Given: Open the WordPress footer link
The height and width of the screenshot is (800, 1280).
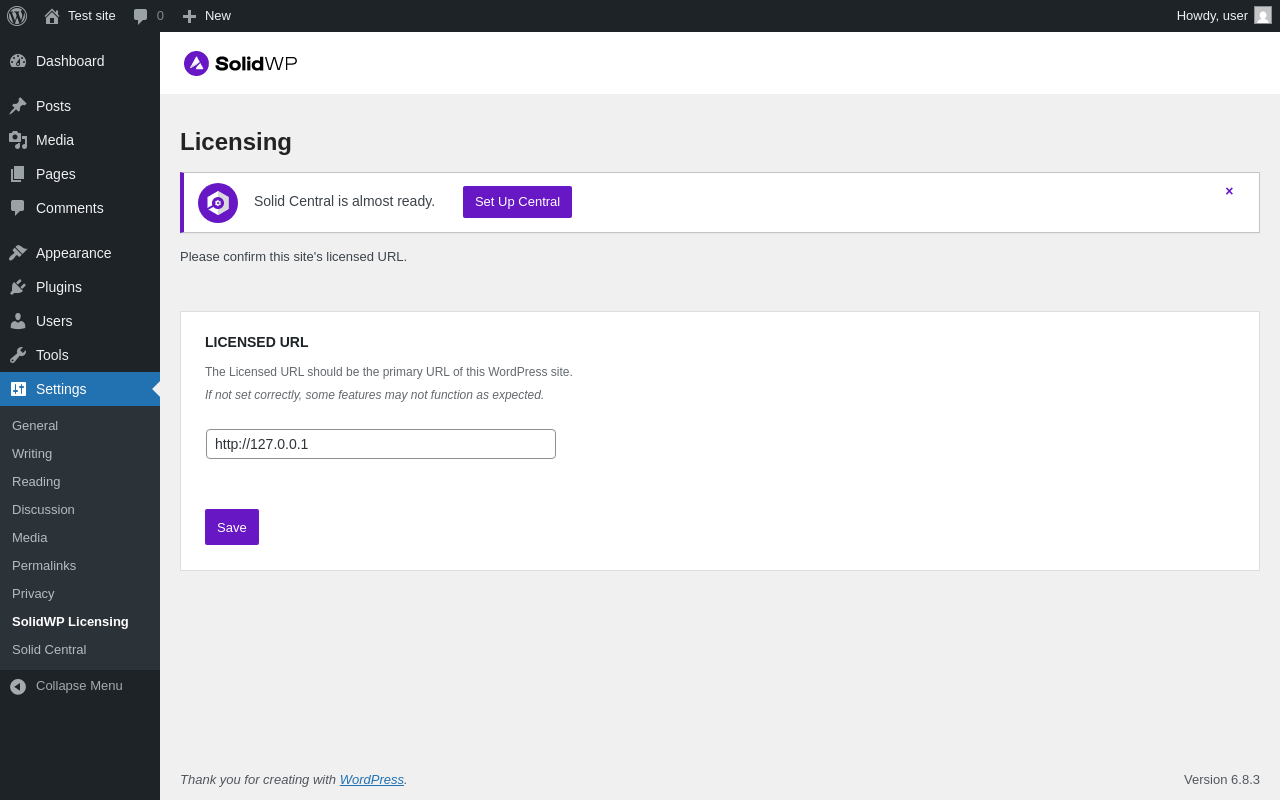Looking at the screenshot, I should 371,779.
